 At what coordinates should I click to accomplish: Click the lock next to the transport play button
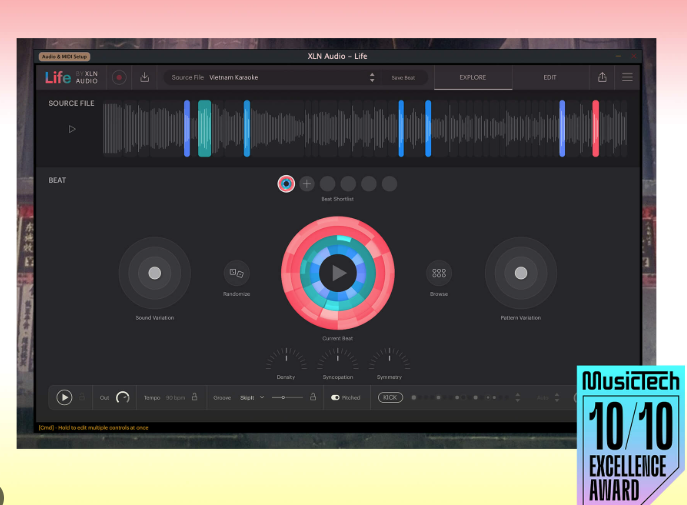pos(82,397)
